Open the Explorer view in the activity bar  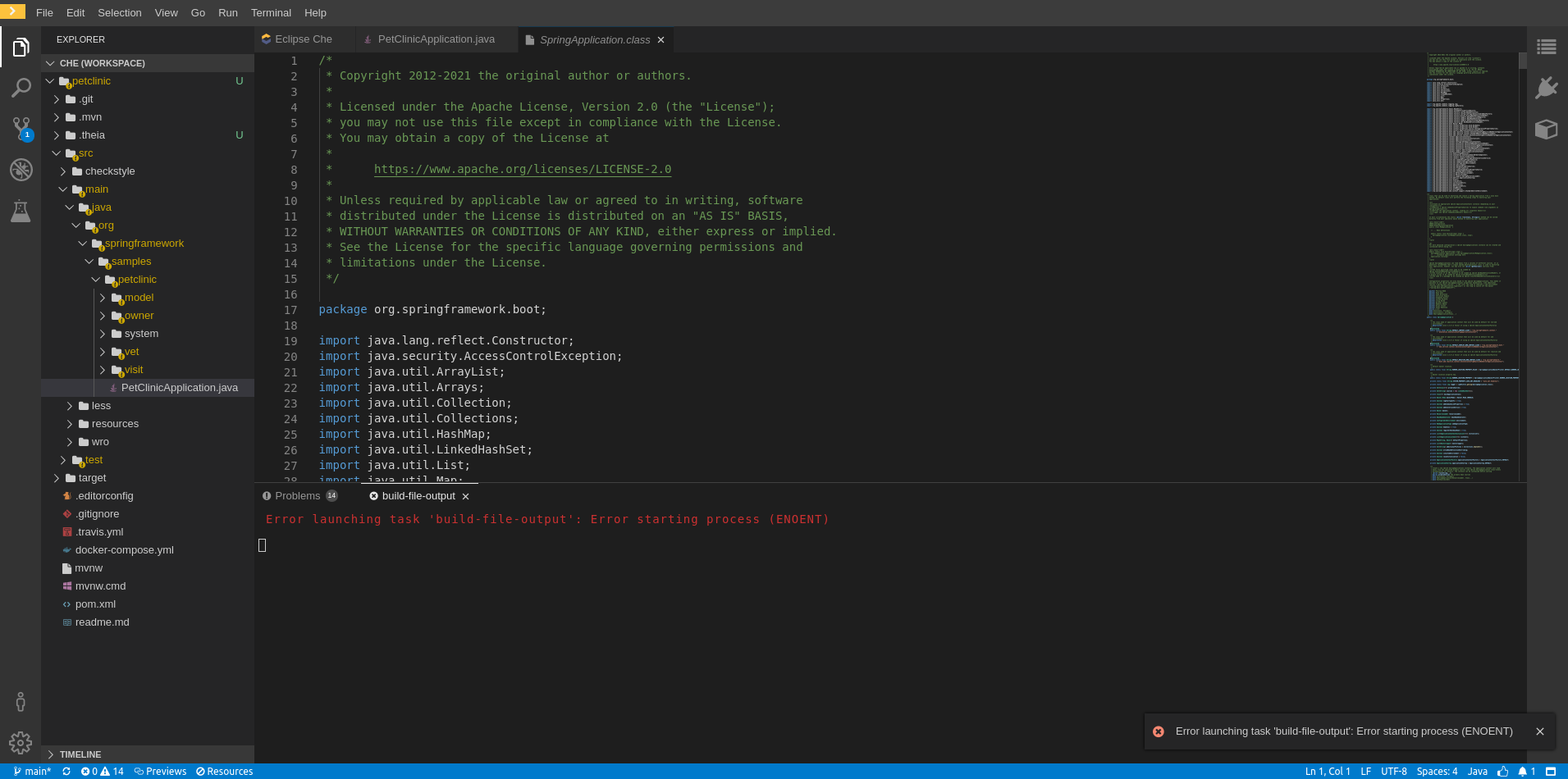tap(21, 47)
